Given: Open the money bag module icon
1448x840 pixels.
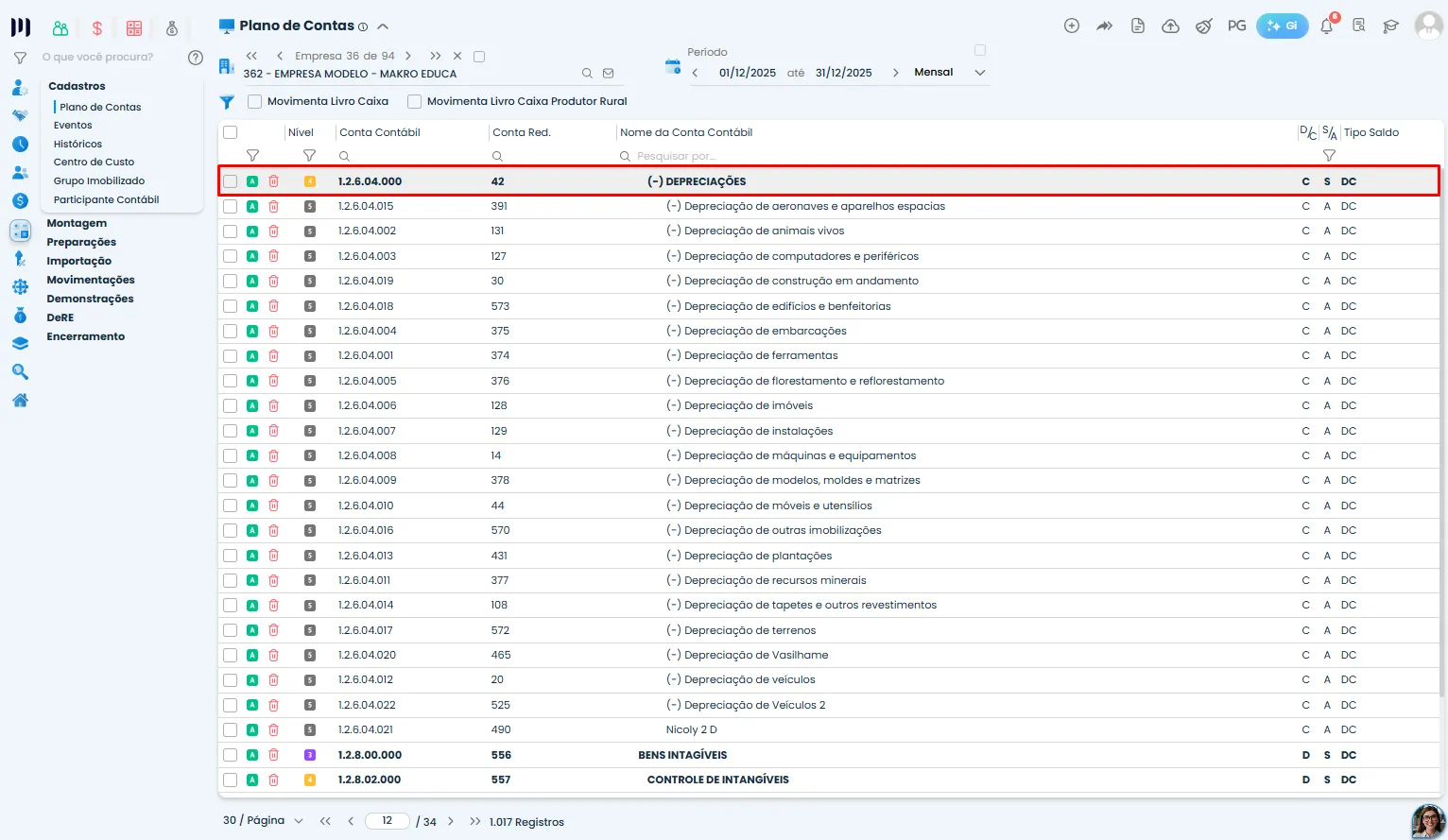Looking at the screenshot, I should click(172, 28).
